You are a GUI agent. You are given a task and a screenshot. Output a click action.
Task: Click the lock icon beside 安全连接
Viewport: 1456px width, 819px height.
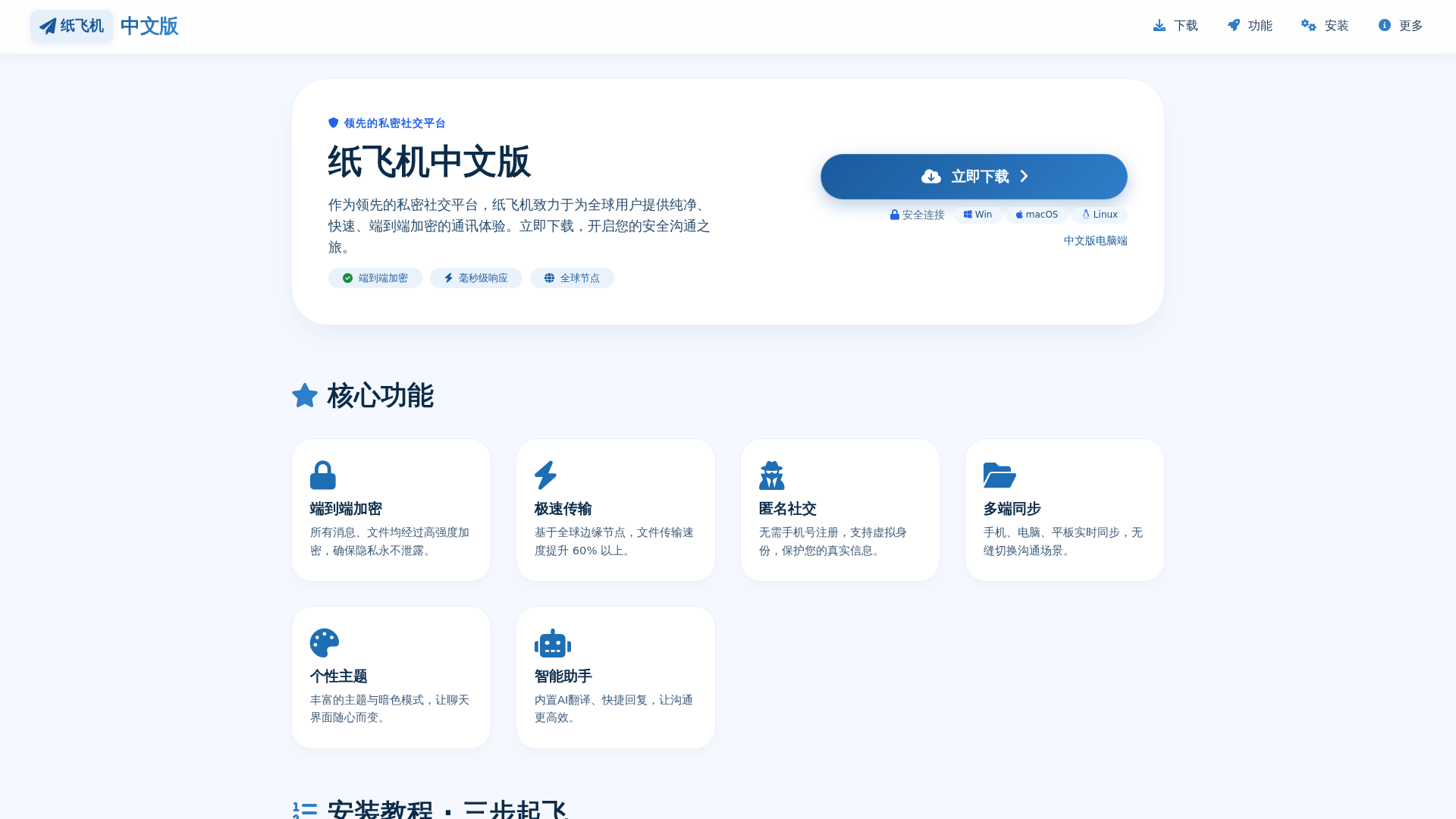(x=895, y=215)
